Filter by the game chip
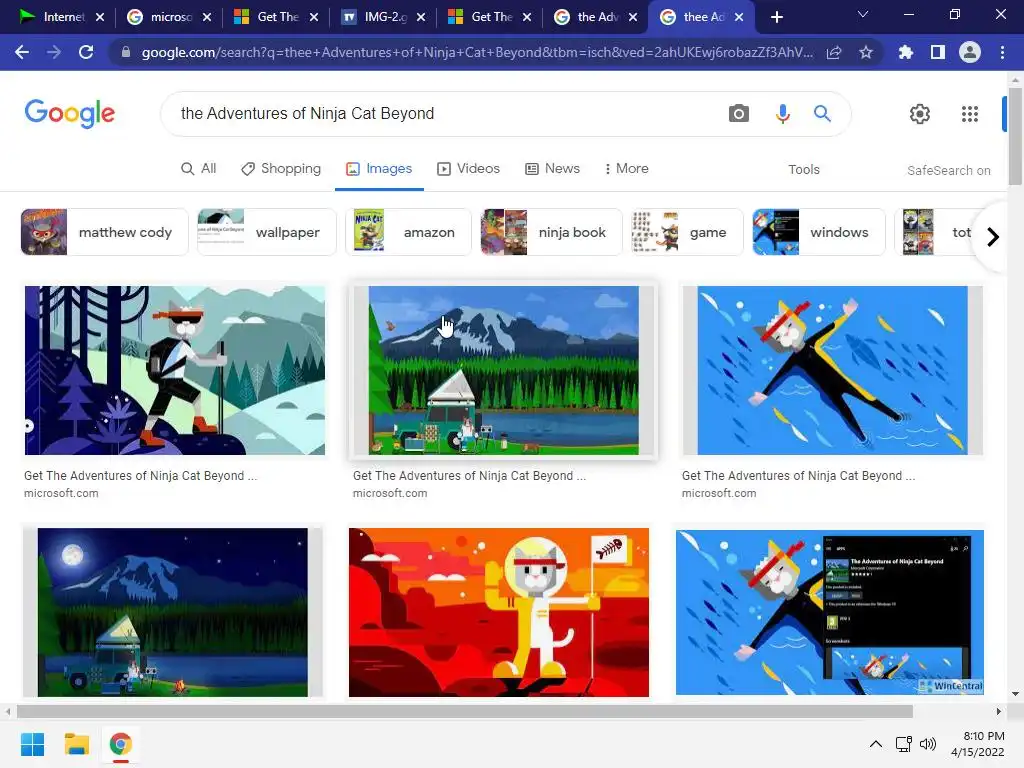 (x=687, y=232)
